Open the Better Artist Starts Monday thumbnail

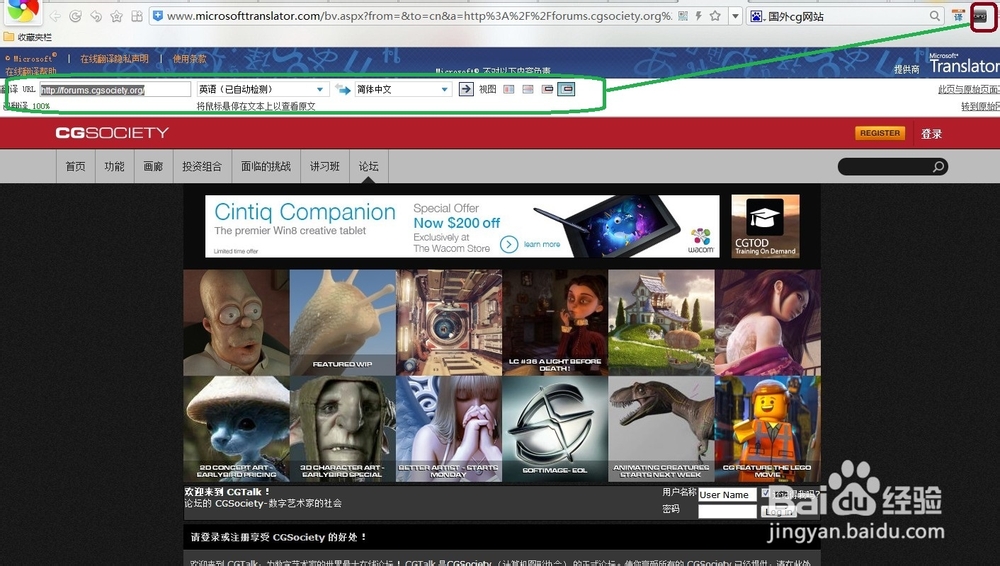(x=449, y=429)
